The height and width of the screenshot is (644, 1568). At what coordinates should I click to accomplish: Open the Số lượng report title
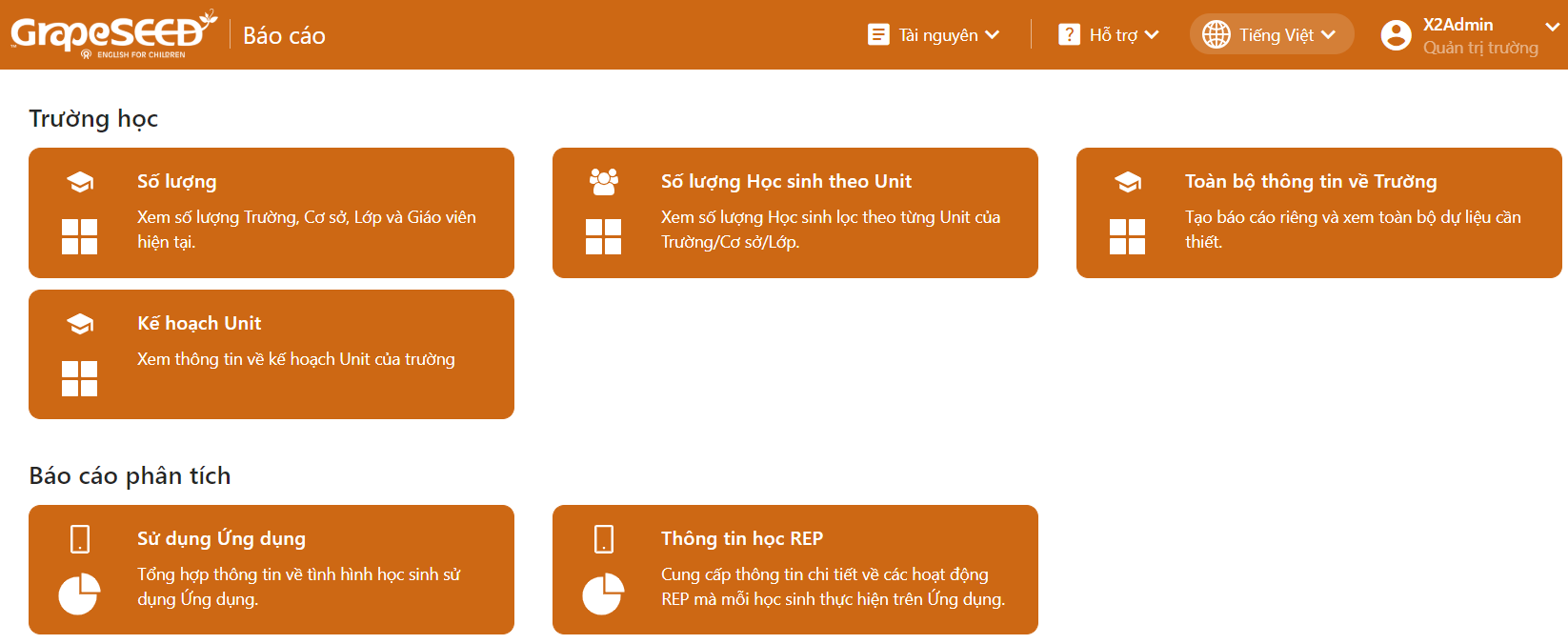point(177,181)
